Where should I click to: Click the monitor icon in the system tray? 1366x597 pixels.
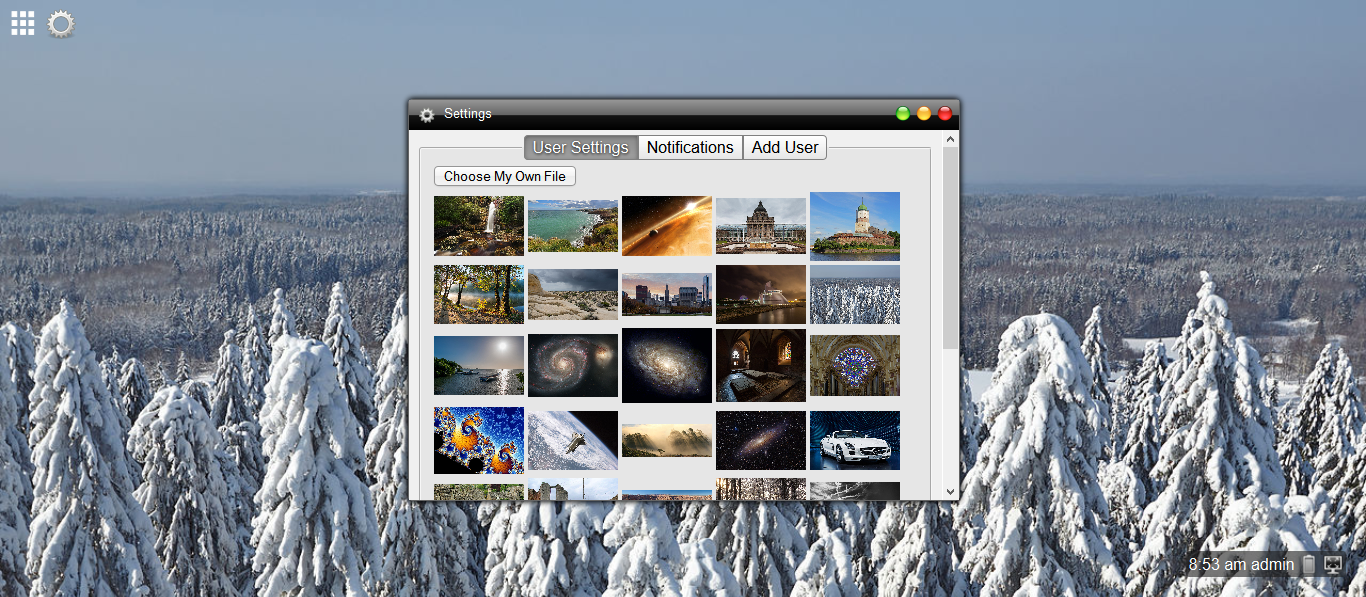[x=1332, y=564]
